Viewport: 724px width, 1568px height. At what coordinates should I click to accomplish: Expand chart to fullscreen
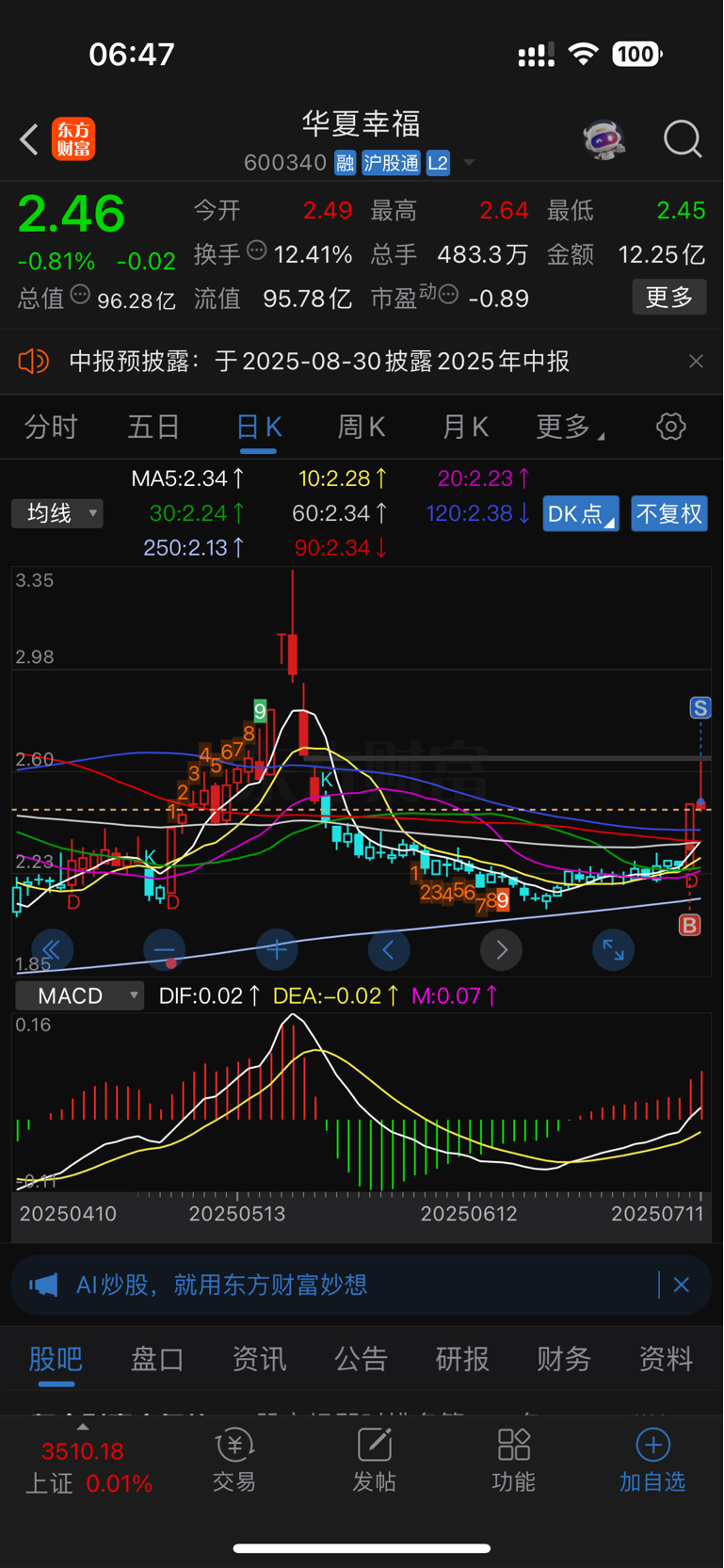613,950
